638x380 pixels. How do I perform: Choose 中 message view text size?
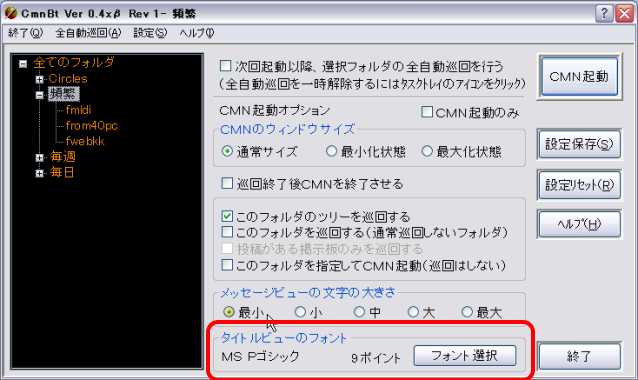point(359,312)
